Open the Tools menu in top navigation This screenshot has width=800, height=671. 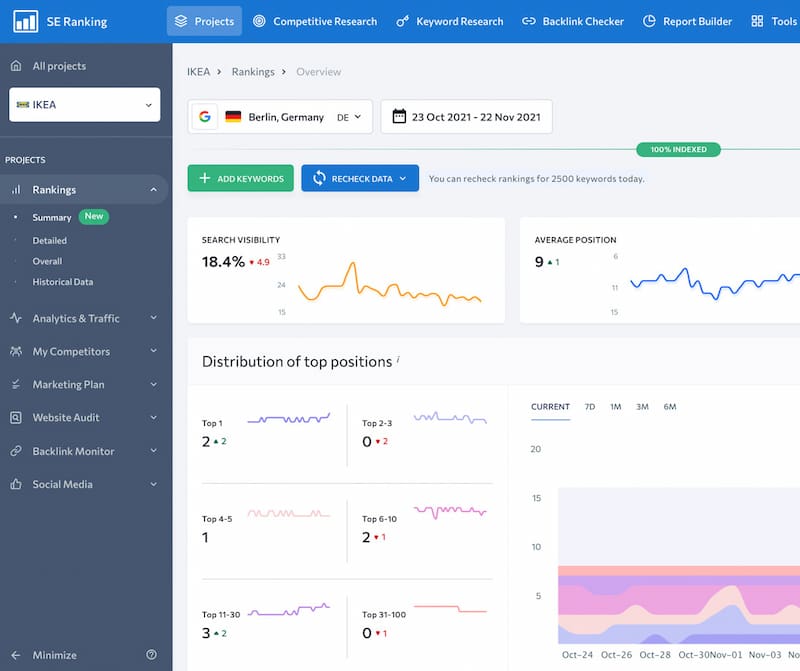[774, 21]
